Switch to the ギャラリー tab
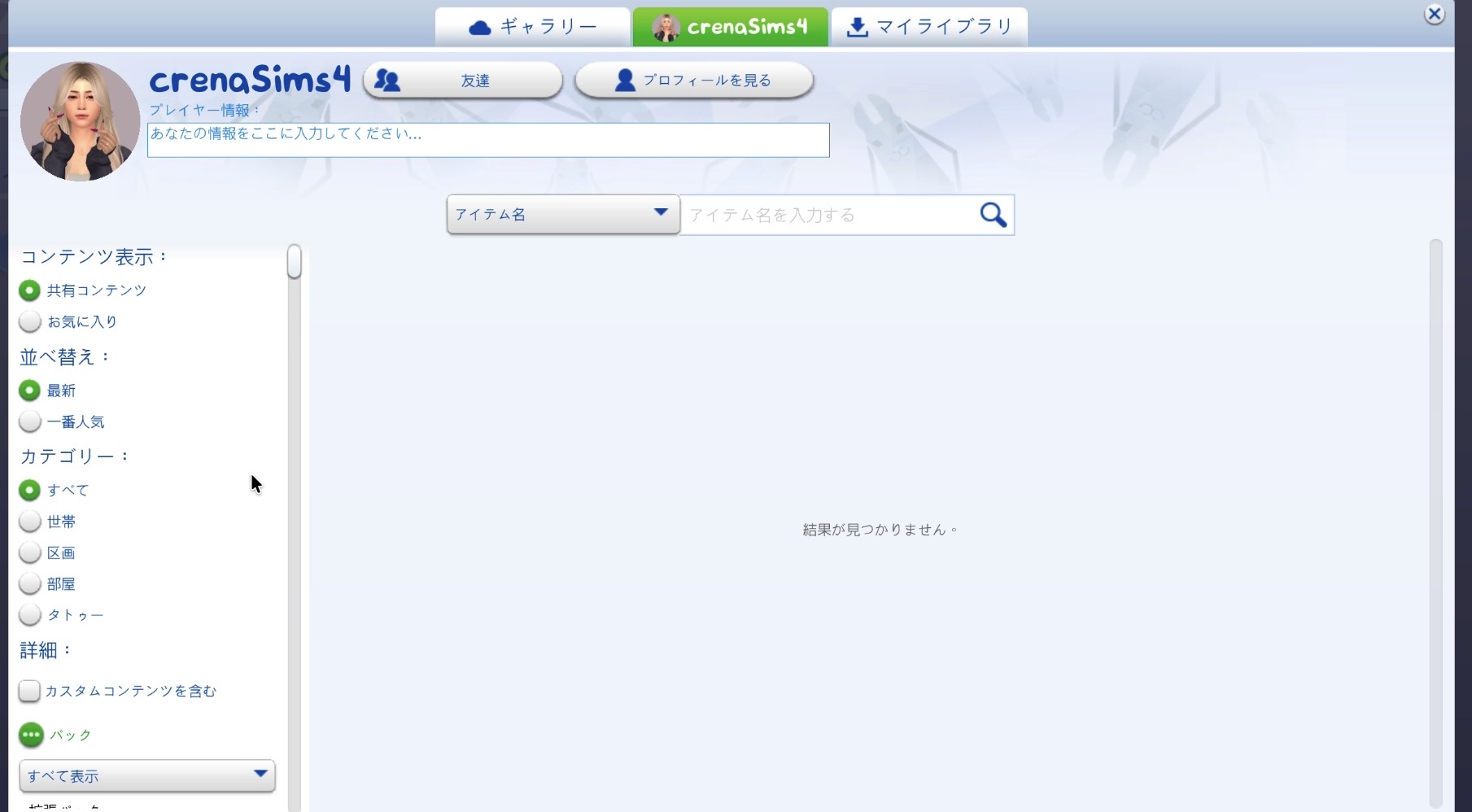1472x812 pixels. pyautogui.click(x=533, y=28)
